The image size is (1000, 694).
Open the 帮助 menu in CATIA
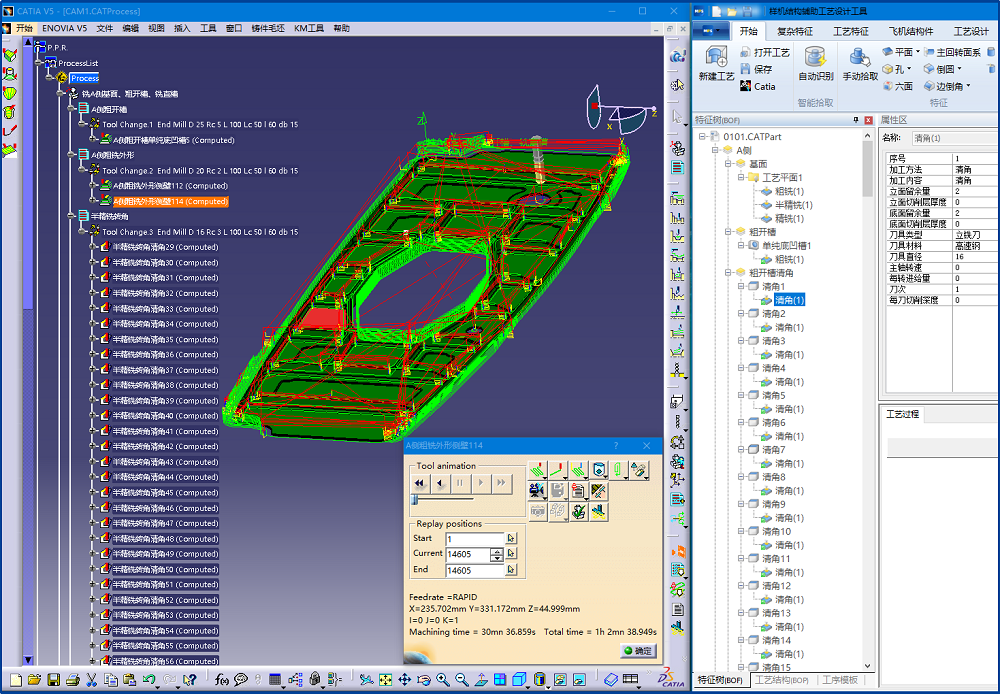point(341,28)
